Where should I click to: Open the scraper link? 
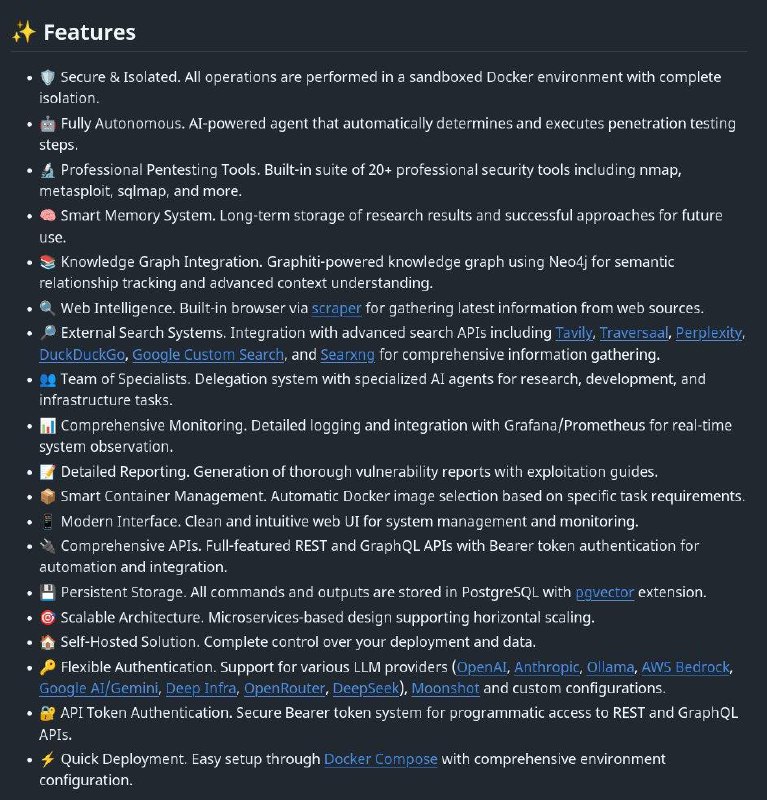336,308
